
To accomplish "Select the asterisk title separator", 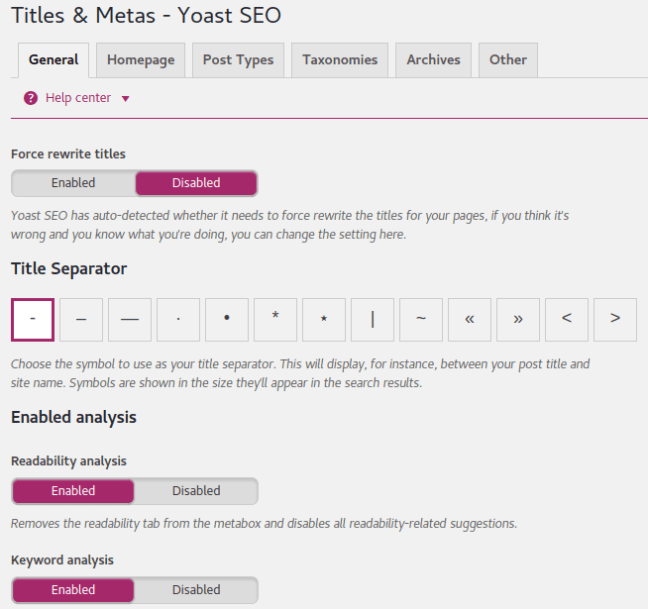I will 275,320.
